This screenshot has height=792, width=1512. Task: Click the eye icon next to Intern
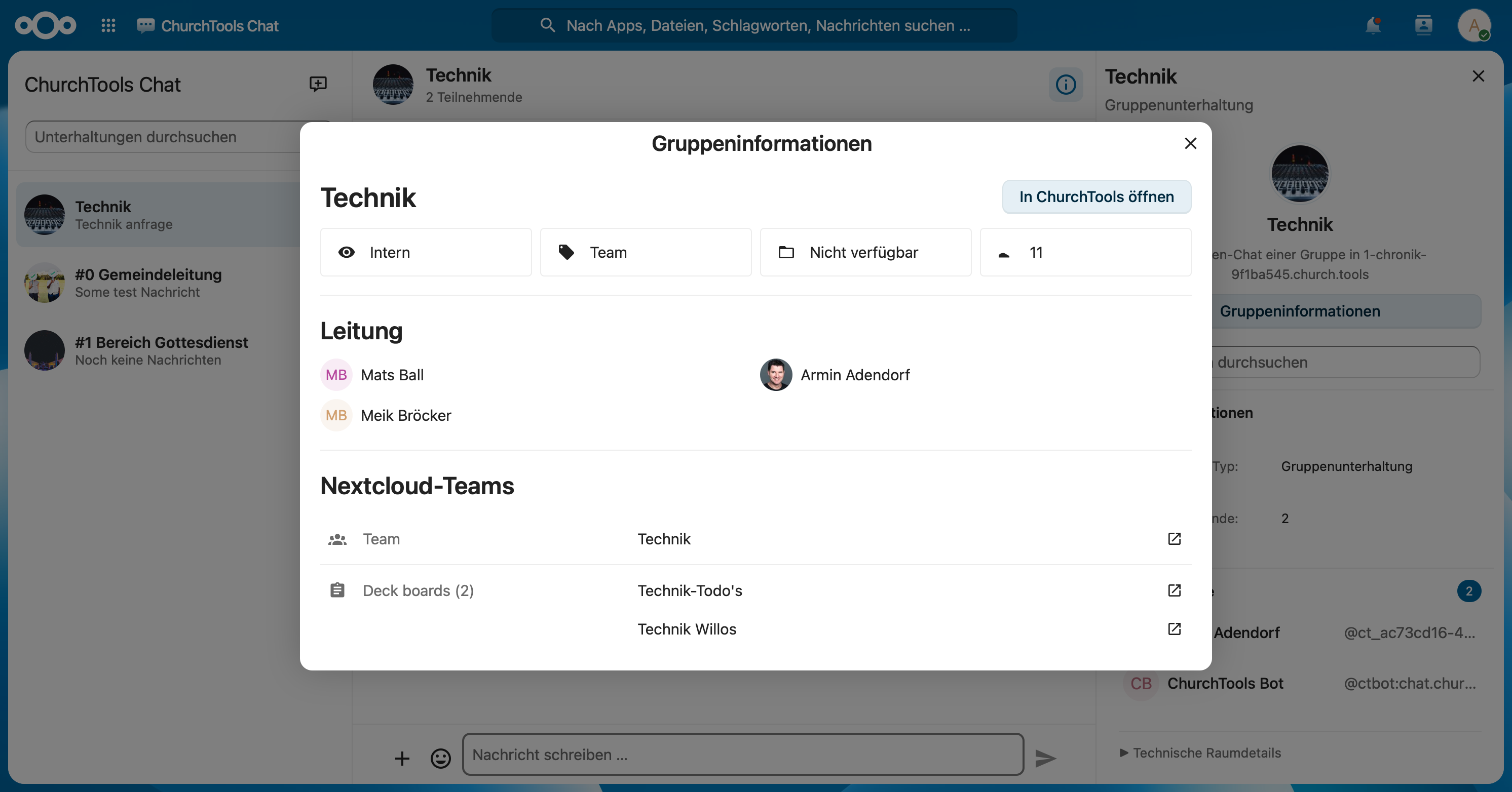click(x=346, y=252)
